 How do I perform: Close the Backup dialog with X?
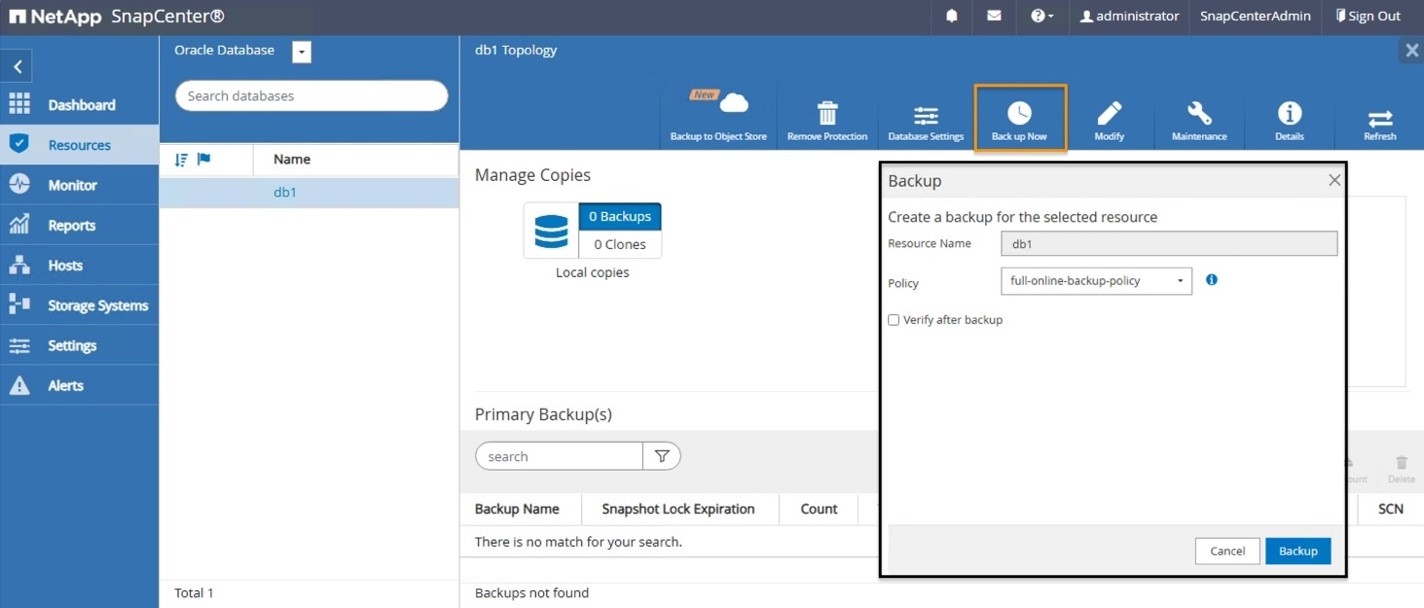point(1334,180)
